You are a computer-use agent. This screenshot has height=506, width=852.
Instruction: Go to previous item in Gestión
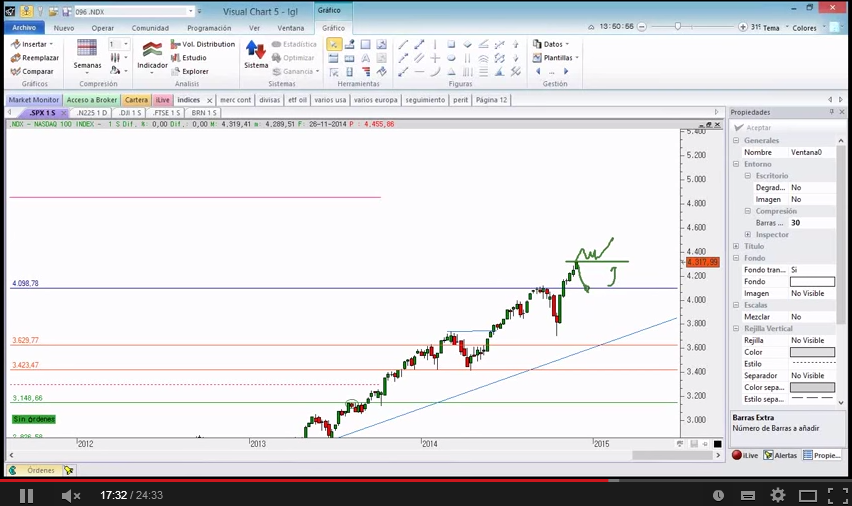[x=538, y=71]
